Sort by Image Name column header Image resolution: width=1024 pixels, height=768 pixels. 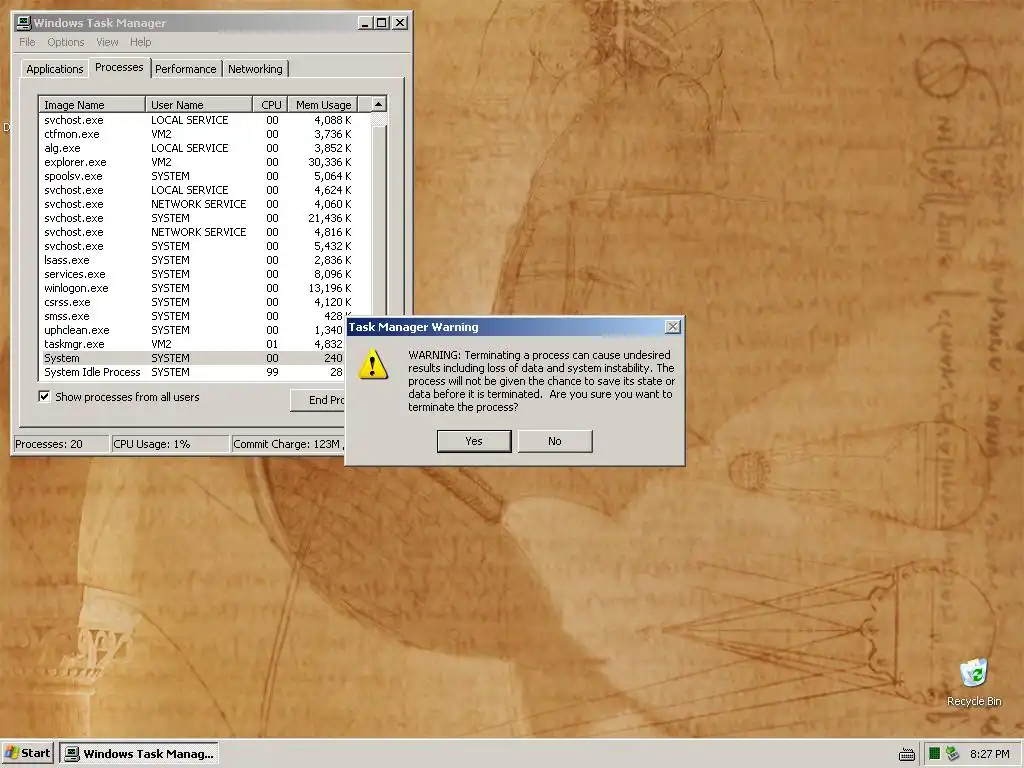pos(92,104)
